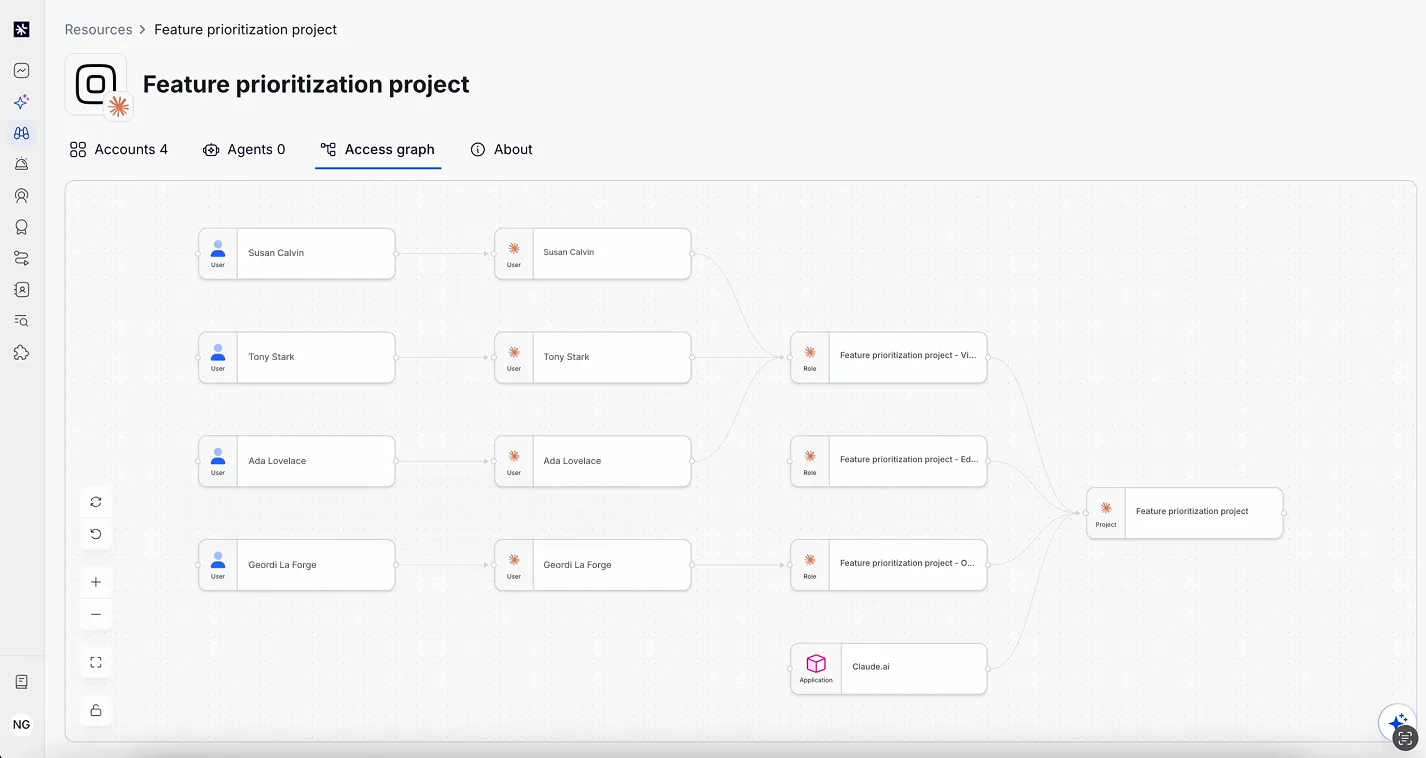The width and height of the screenshot is (1426, 758).
Task: Click the award ribbon icon in sidebar
Action: click(x=21, y=227)
